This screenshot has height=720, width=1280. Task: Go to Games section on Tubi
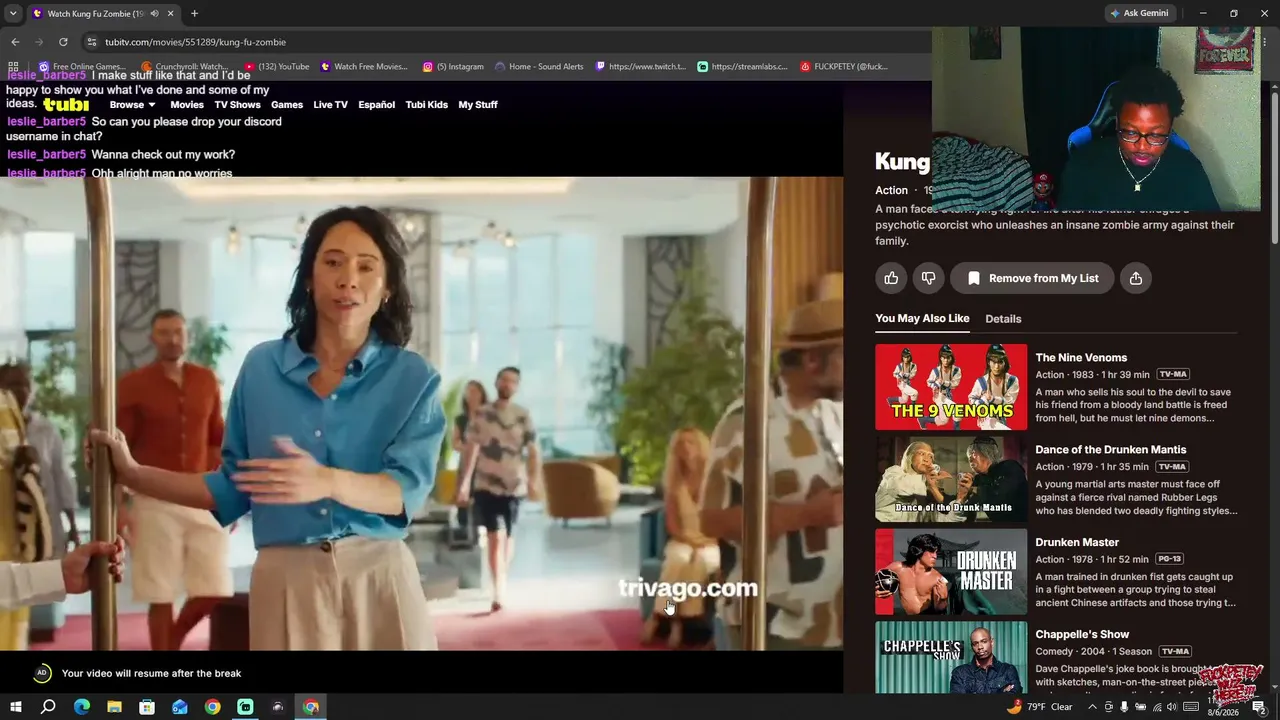tap(287, 105)
